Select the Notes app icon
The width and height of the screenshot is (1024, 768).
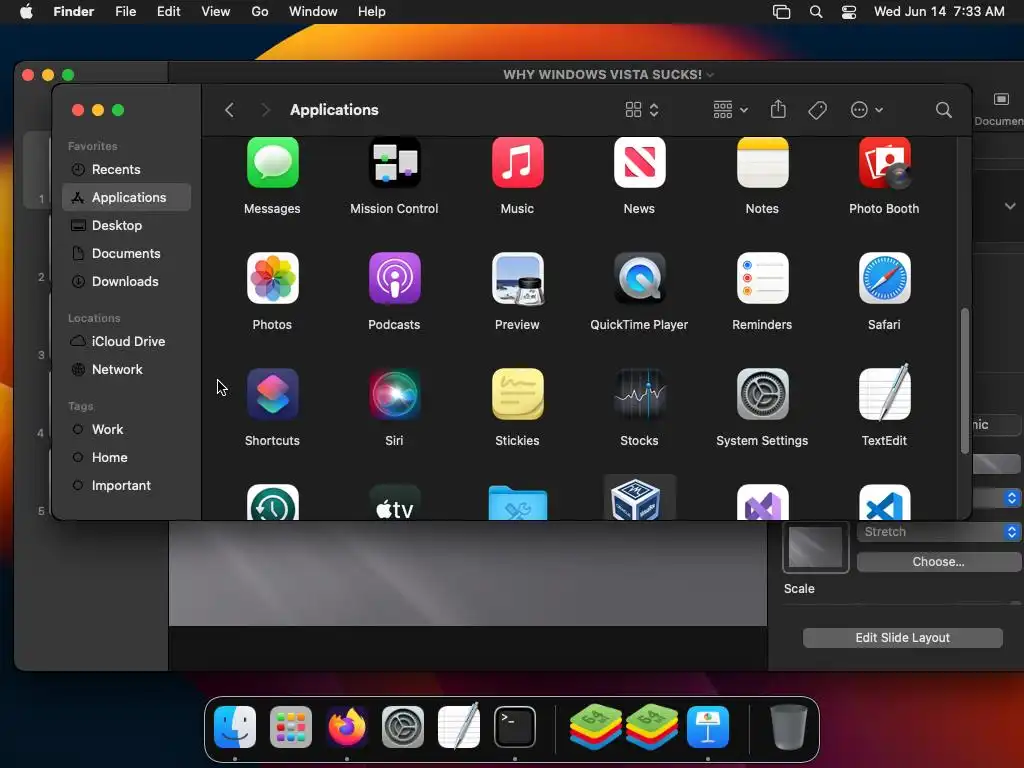tap(762, 163)
